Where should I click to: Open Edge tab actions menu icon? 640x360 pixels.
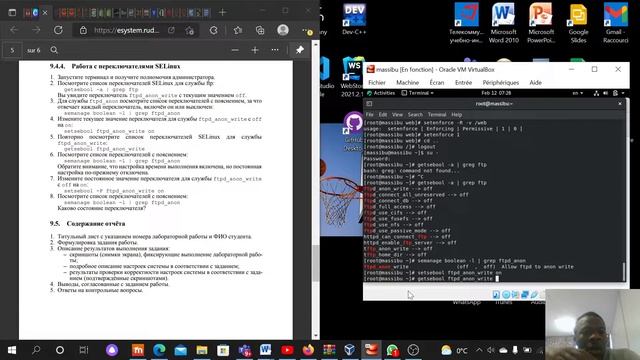point(12,12)
